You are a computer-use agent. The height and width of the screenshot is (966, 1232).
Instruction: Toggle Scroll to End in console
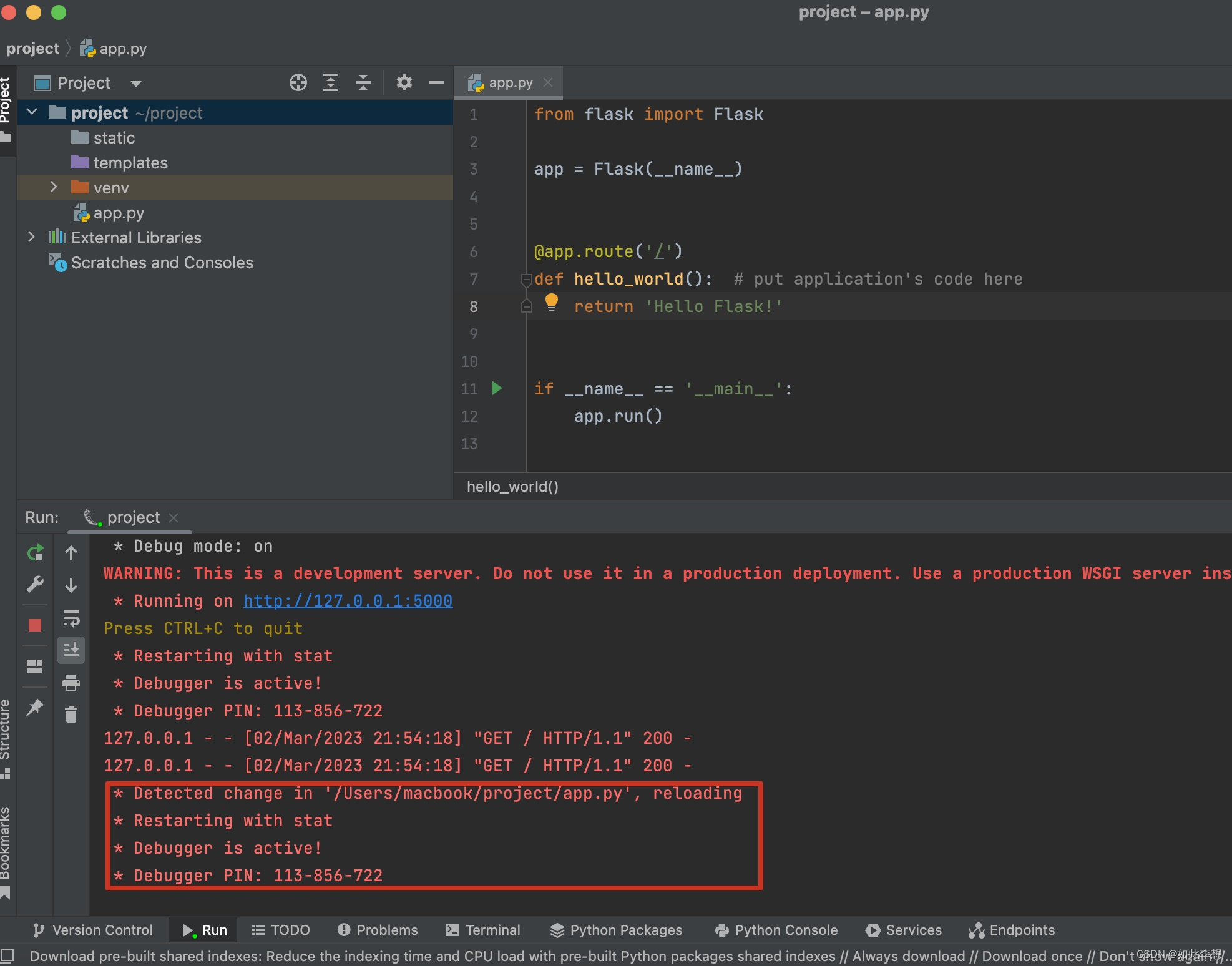[71, 650]
